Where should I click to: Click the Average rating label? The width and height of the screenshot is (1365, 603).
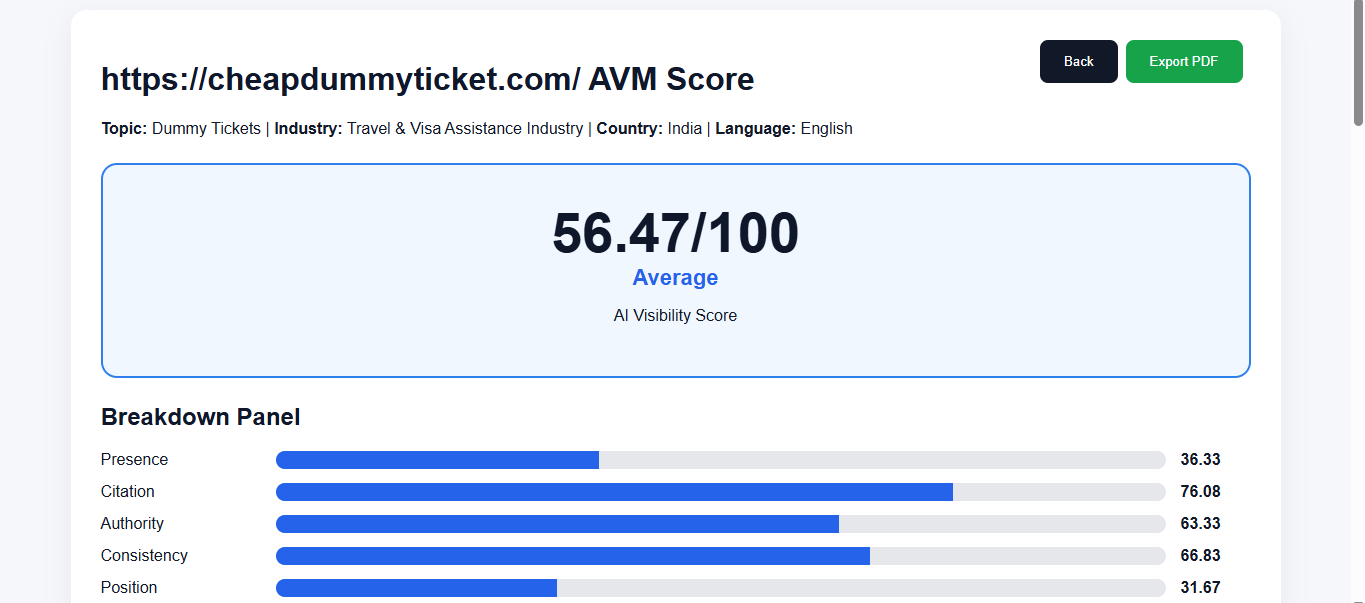point(675,278)
